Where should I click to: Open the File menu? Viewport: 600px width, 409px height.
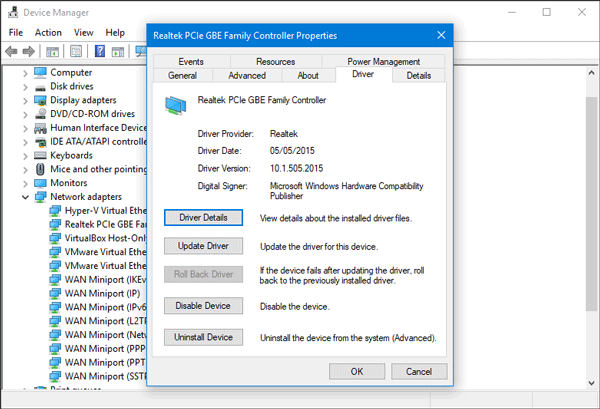pyautogui.click(x=16, y=33)
